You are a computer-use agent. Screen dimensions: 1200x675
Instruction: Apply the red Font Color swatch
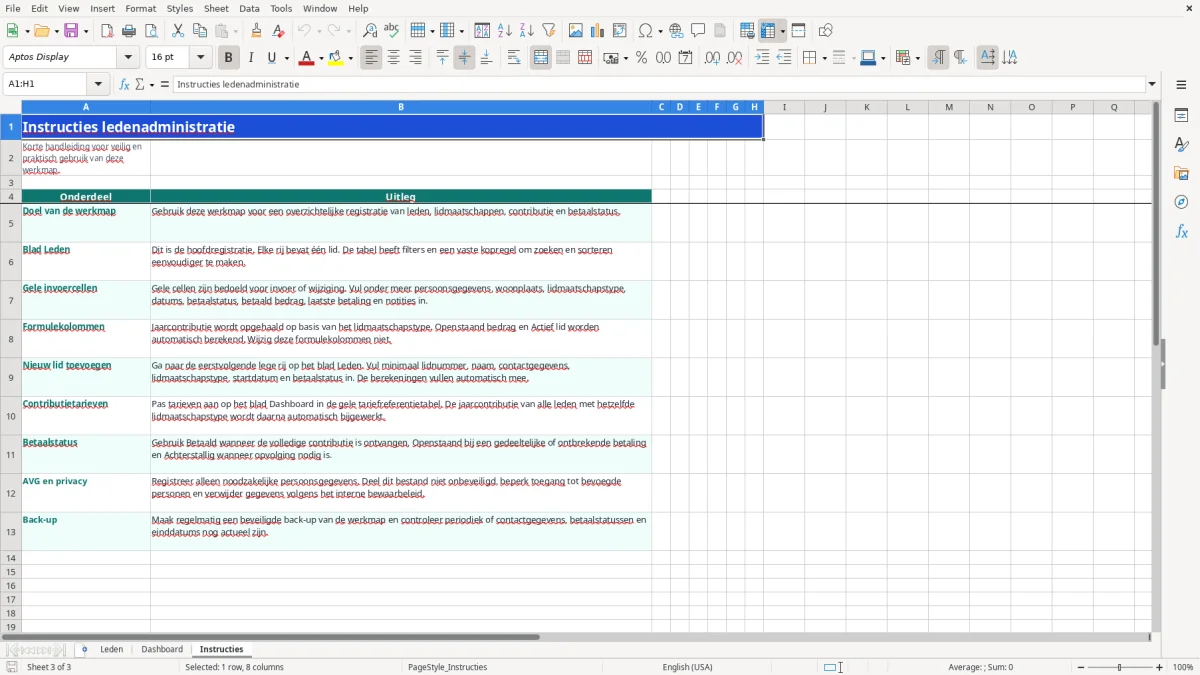pyautogui.click(x=307, y=58)
